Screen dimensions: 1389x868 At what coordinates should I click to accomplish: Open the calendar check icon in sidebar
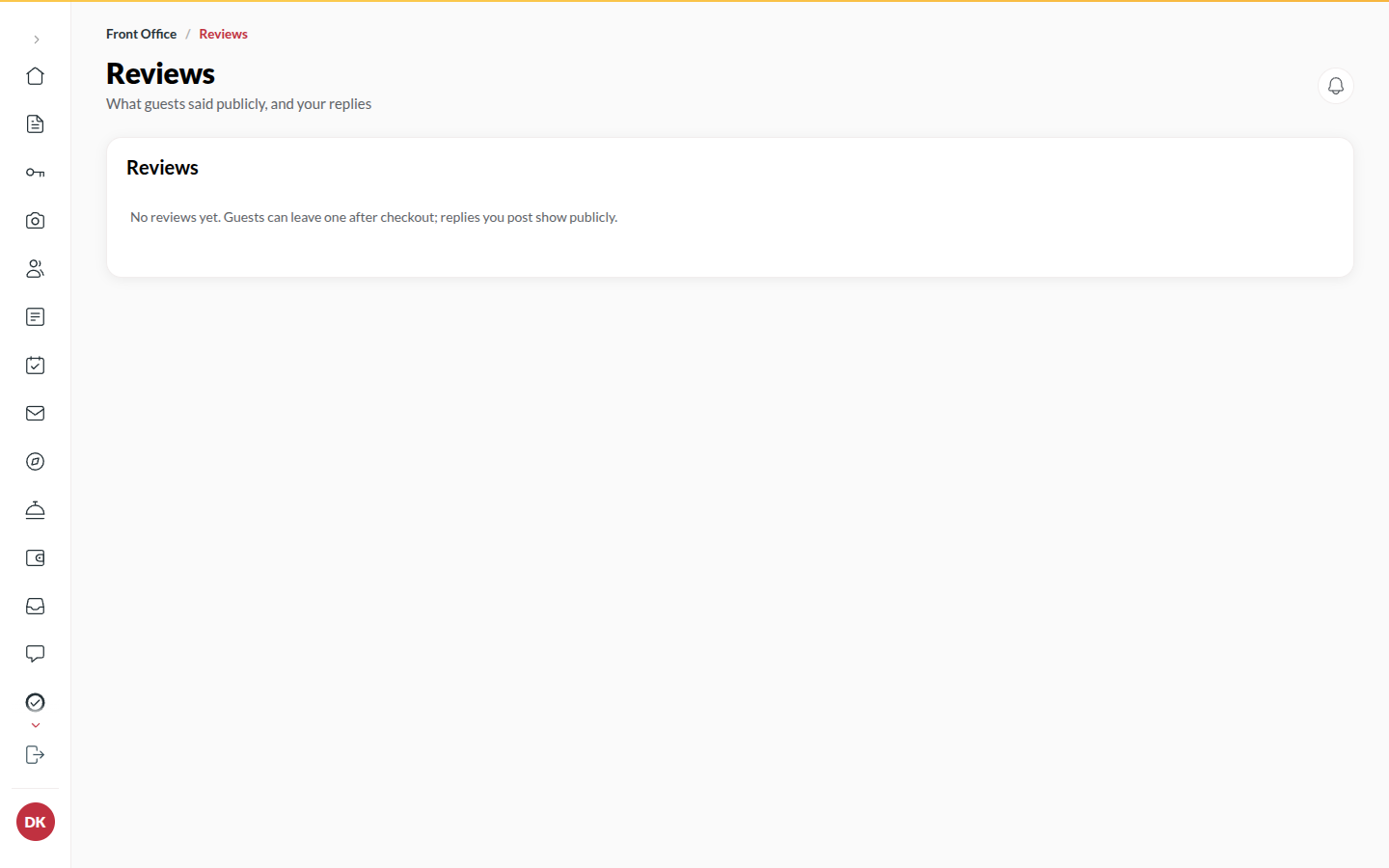pyautogui.click(x=36, y=366)
